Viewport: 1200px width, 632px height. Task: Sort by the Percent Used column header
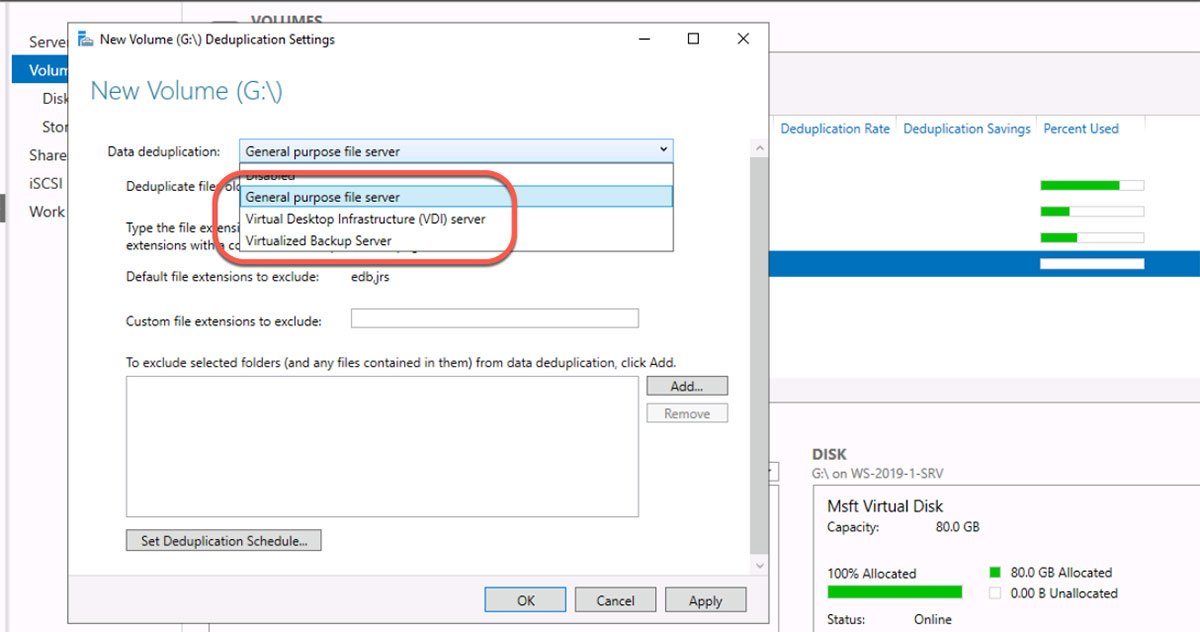(1081, 128)
